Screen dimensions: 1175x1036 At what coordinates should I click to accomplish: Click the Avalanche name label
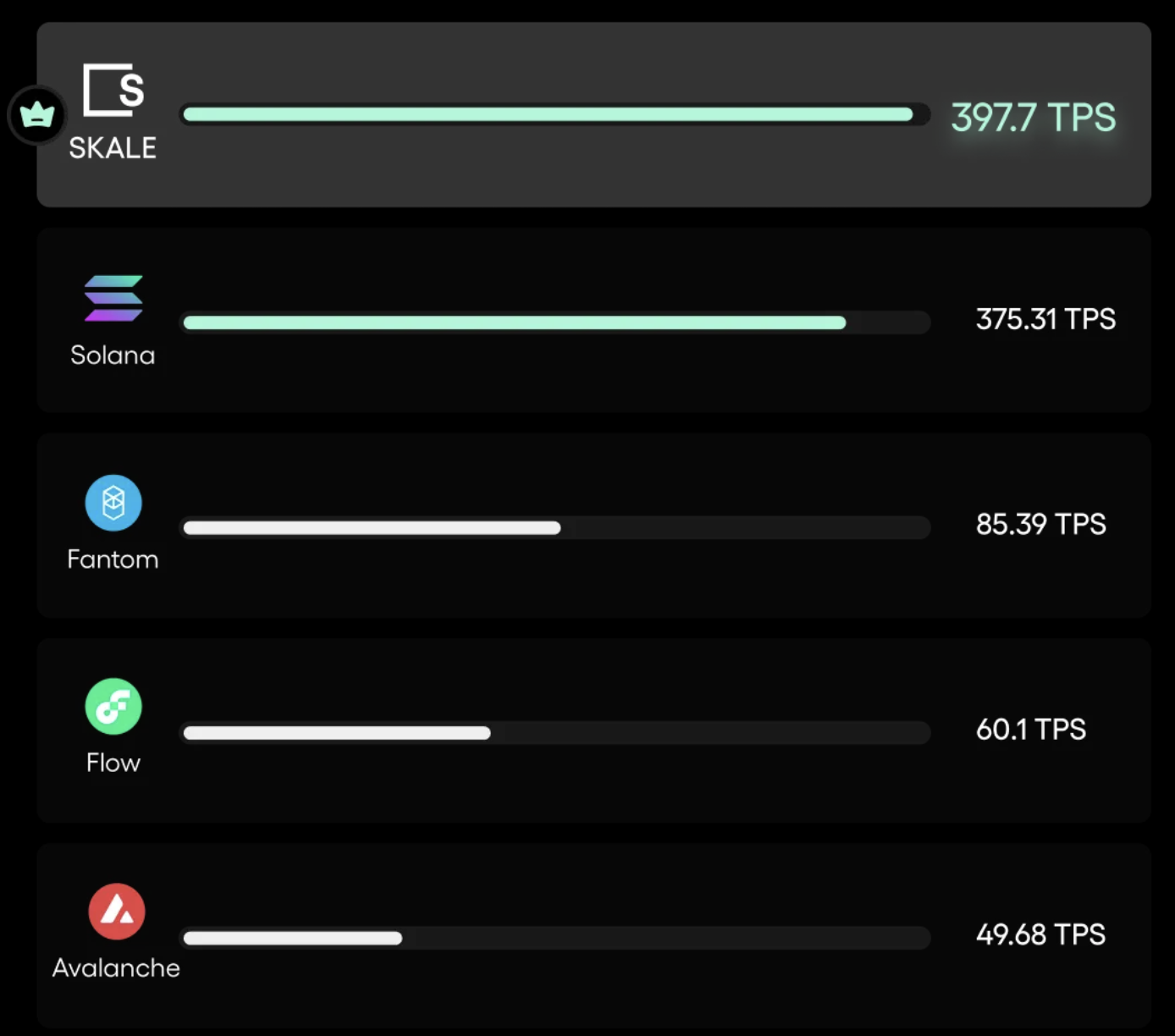pos(116,967)
